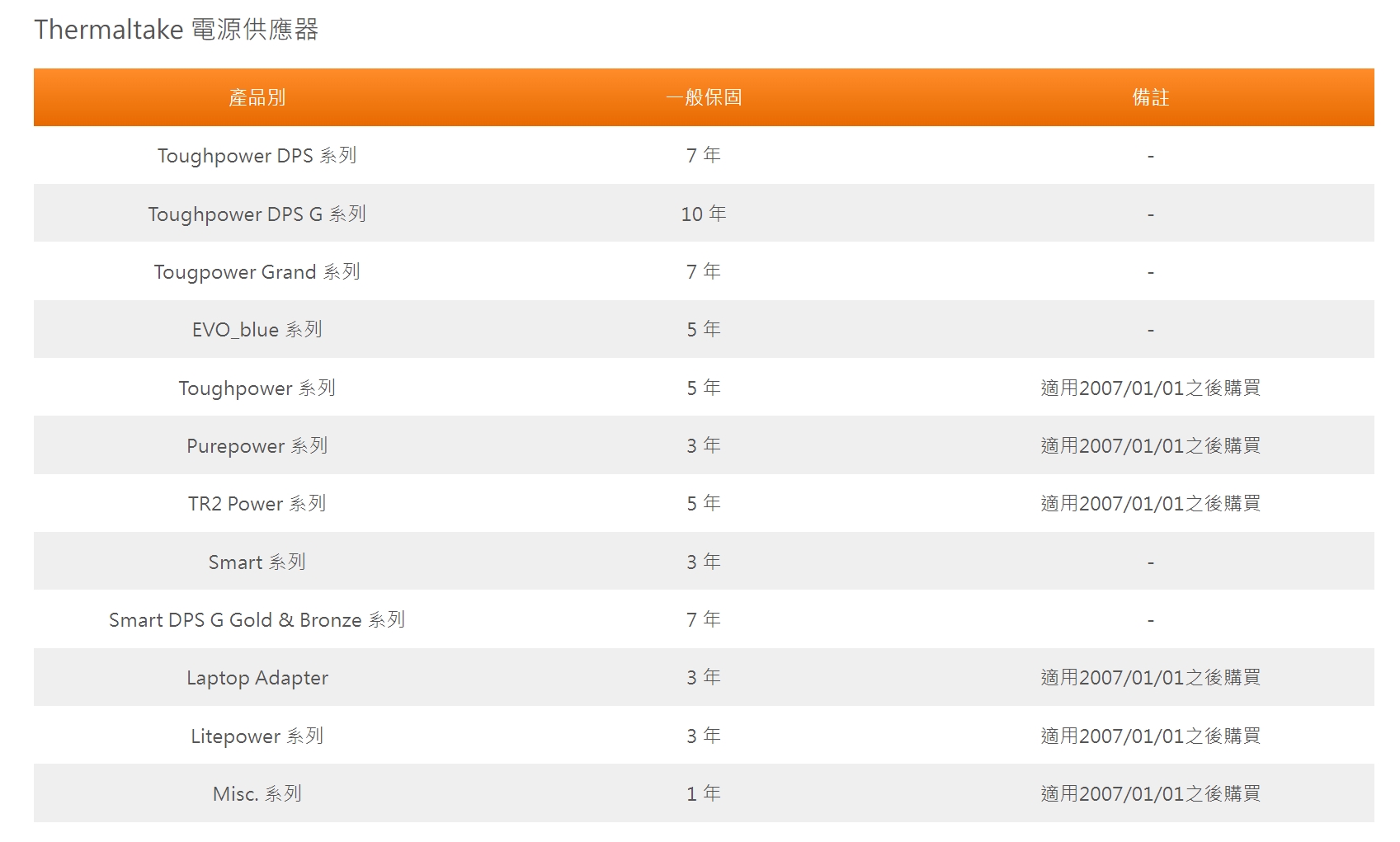1400x842 pixels.
Task: Click the Thermaltake 電源供應器 heading
Action: [176, 30]
